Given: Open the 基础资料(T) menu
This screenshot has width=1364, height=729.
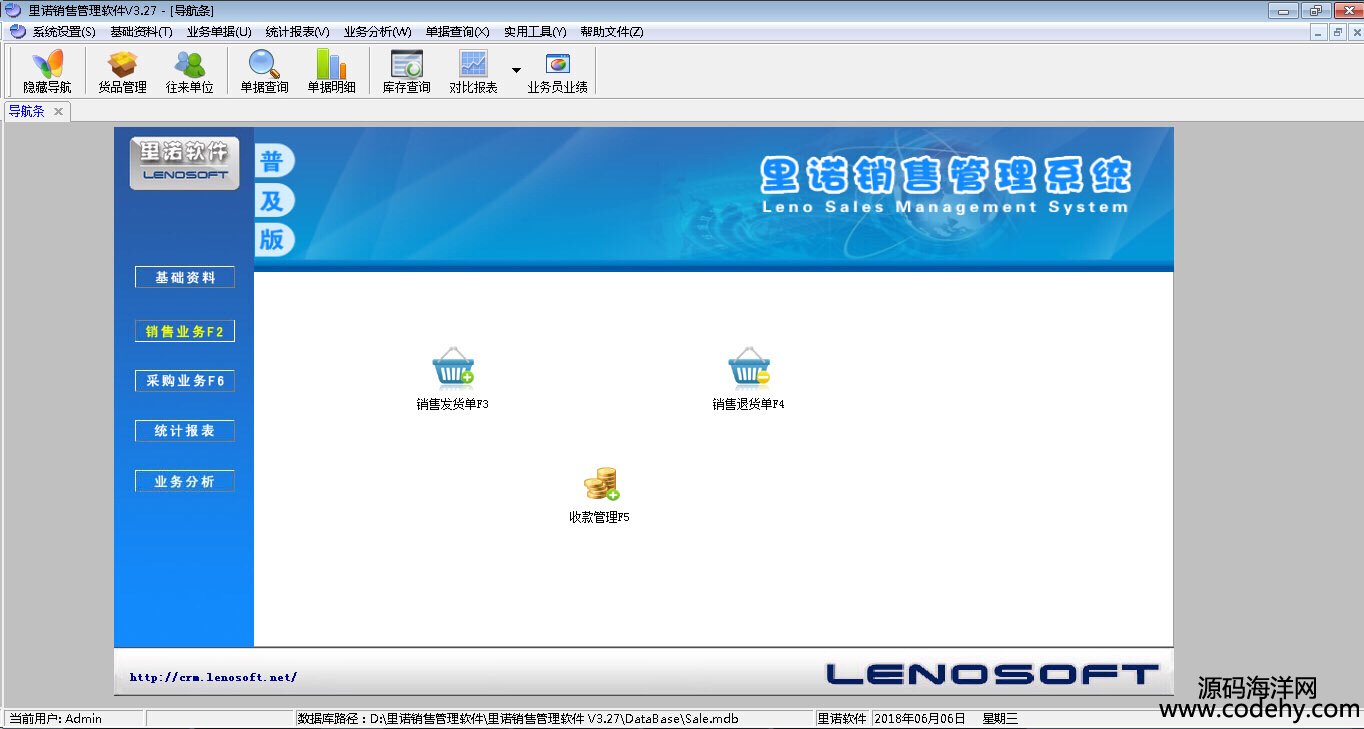Looking at the screenshot, I should 141,32.
